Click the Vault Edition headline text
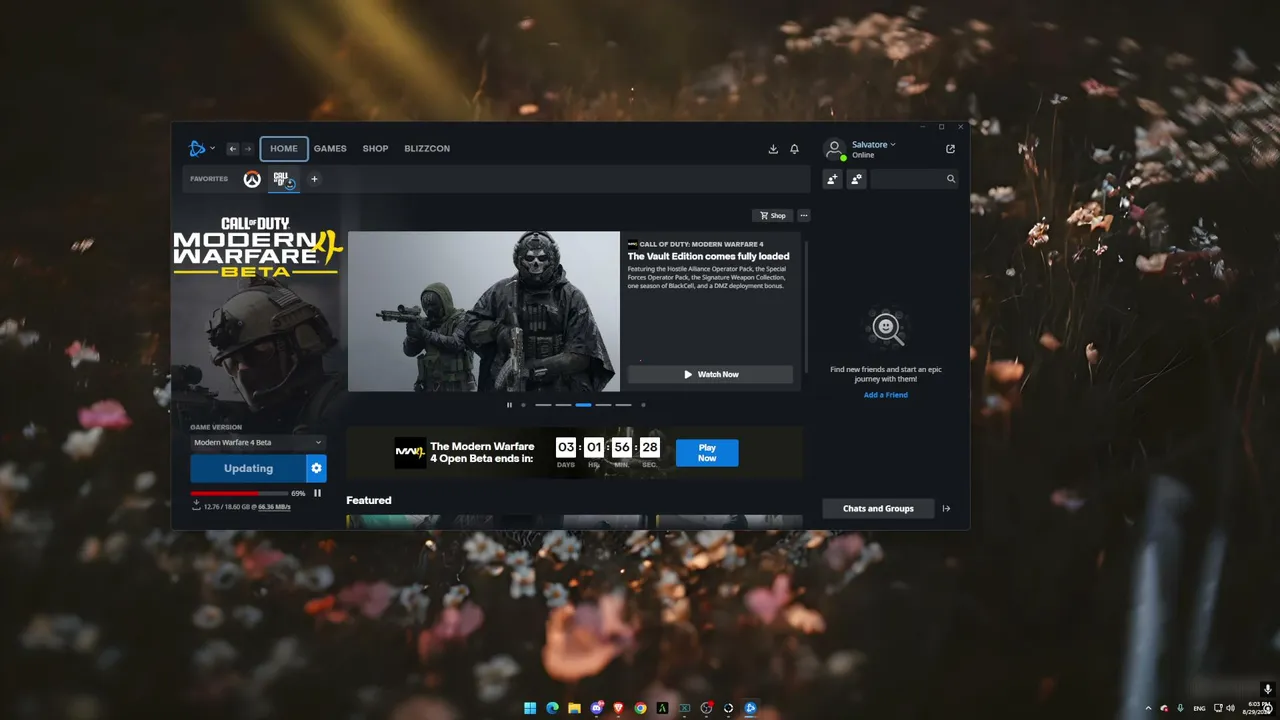 pos(709,256)
